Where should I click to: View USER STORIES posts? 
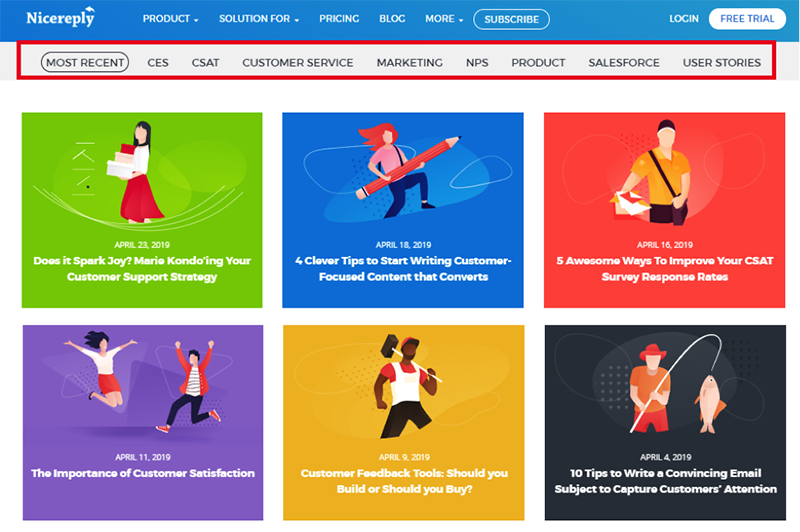(x=721, y=63)
